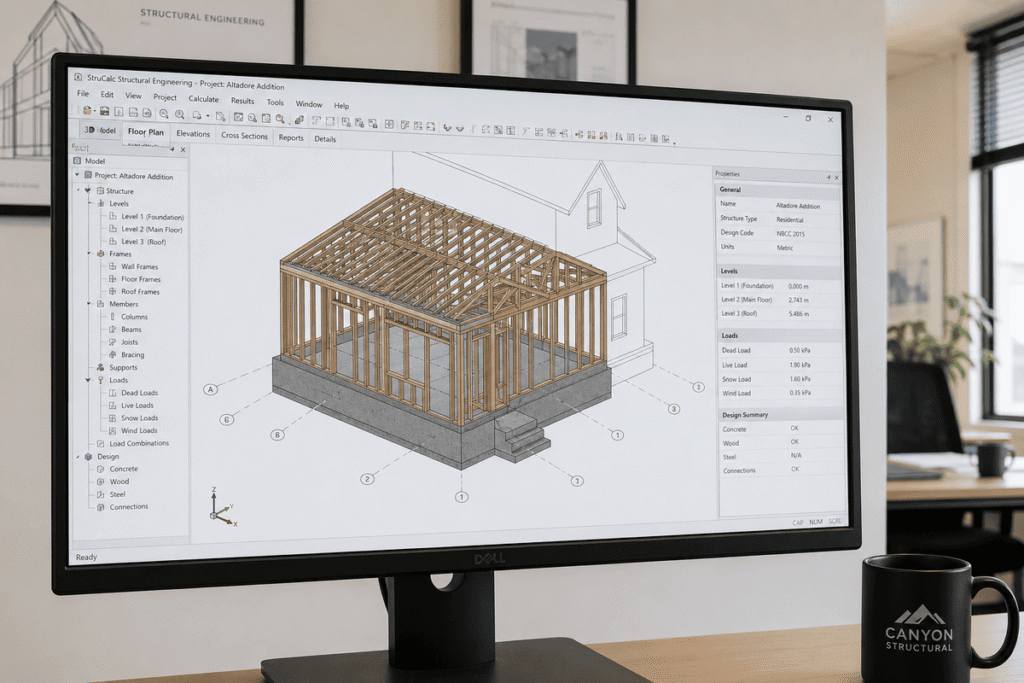Click the Open project folder icon in toolbar
The image size is (1024, 683).
(x=87, y=110)
